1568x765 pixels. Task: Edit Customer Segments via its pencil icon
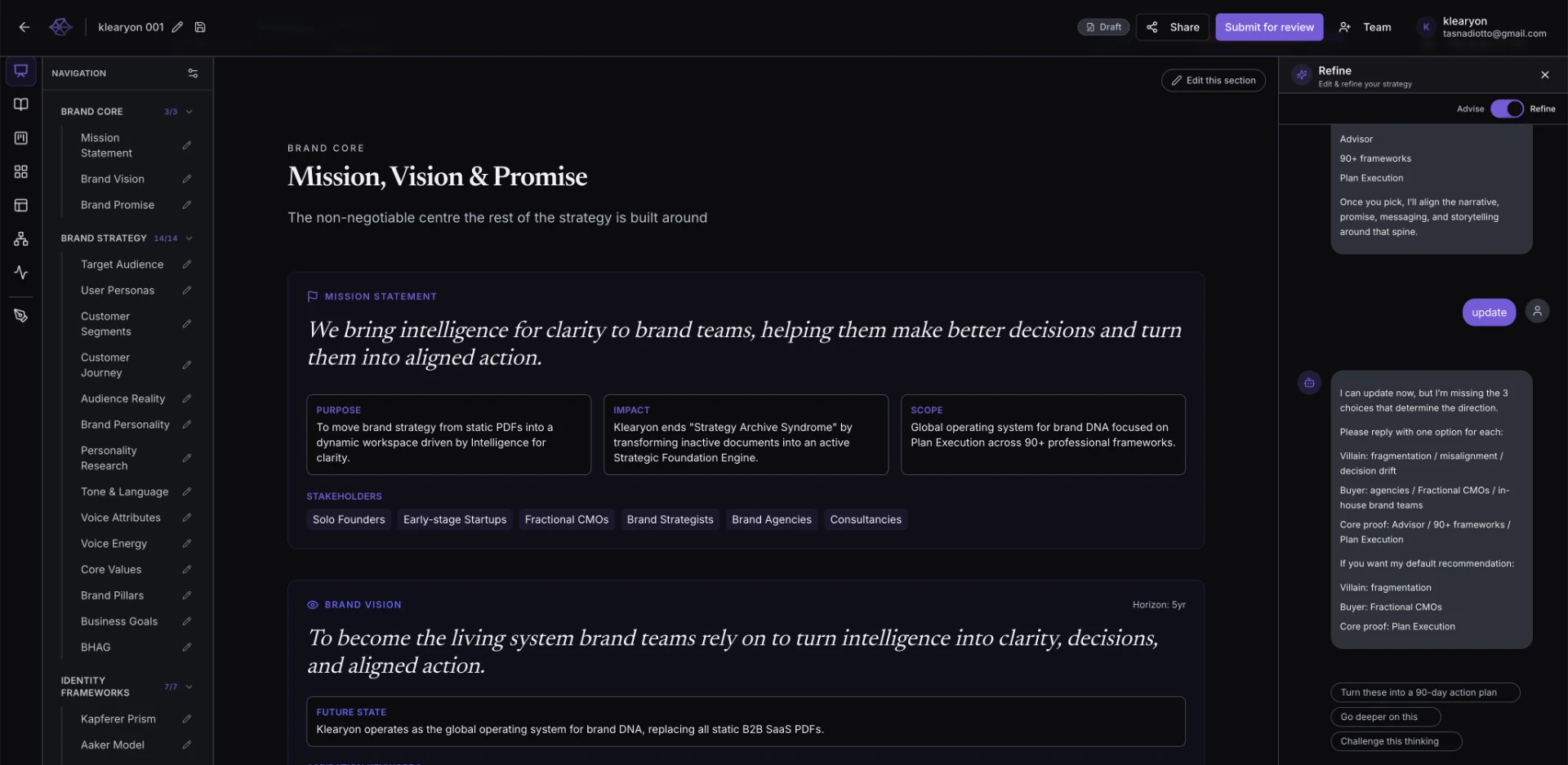point(187,324)
